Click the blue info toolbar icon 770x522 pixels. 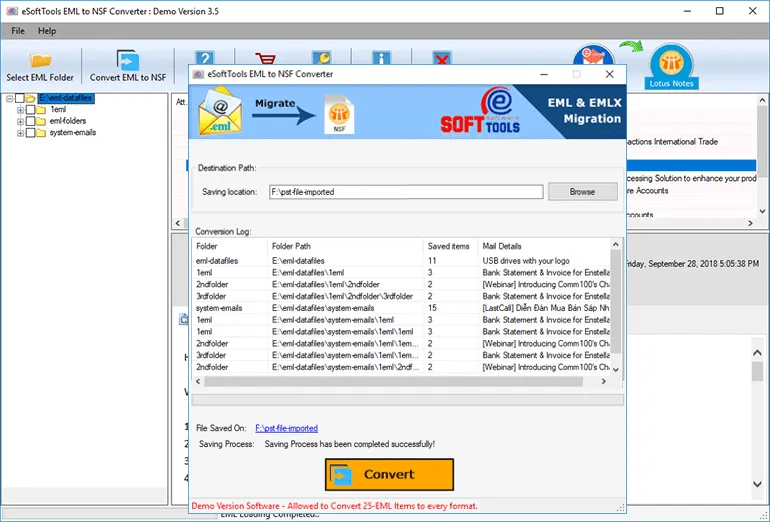point(382,58)
